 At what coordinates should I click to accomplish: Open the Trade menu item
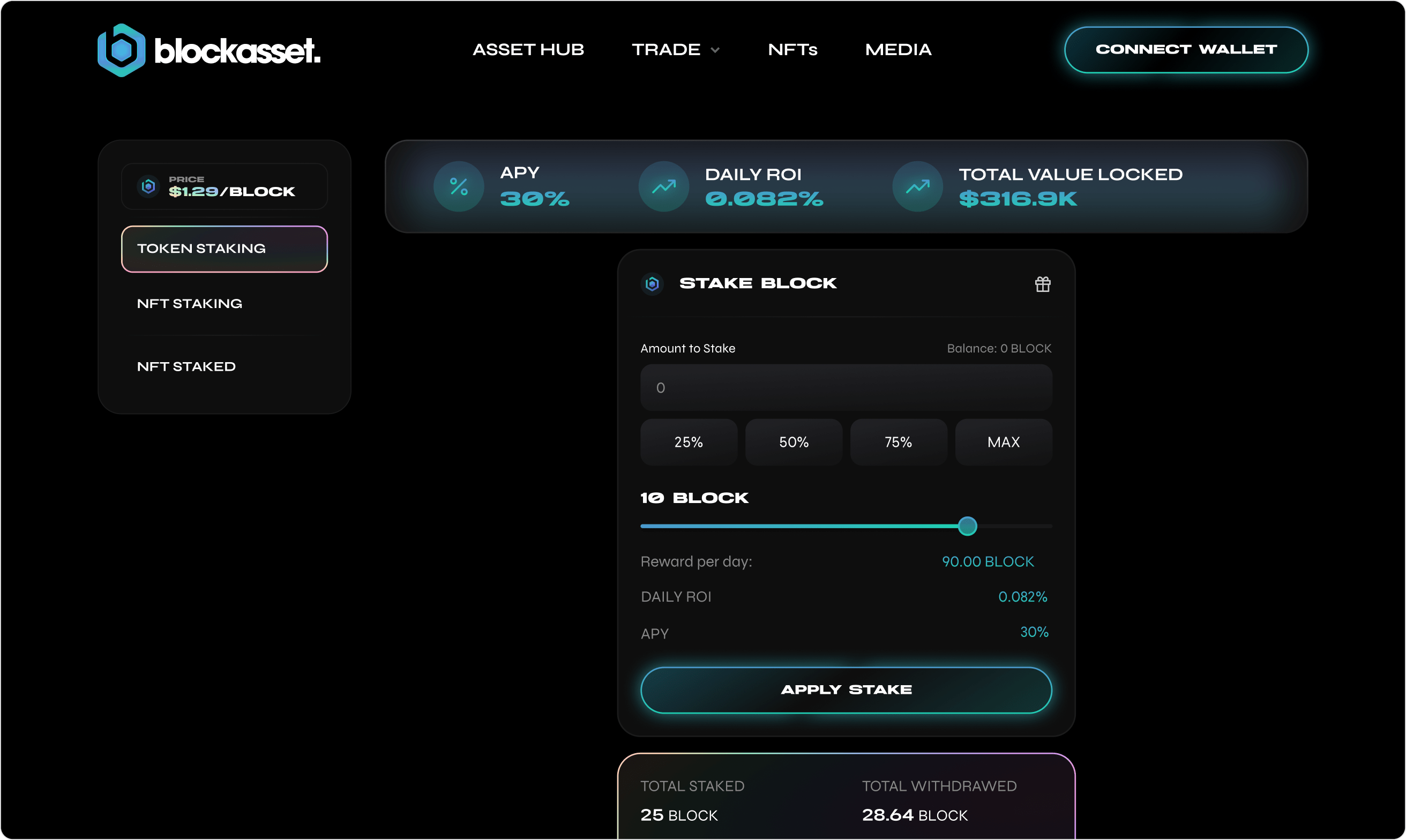point(666,50)
